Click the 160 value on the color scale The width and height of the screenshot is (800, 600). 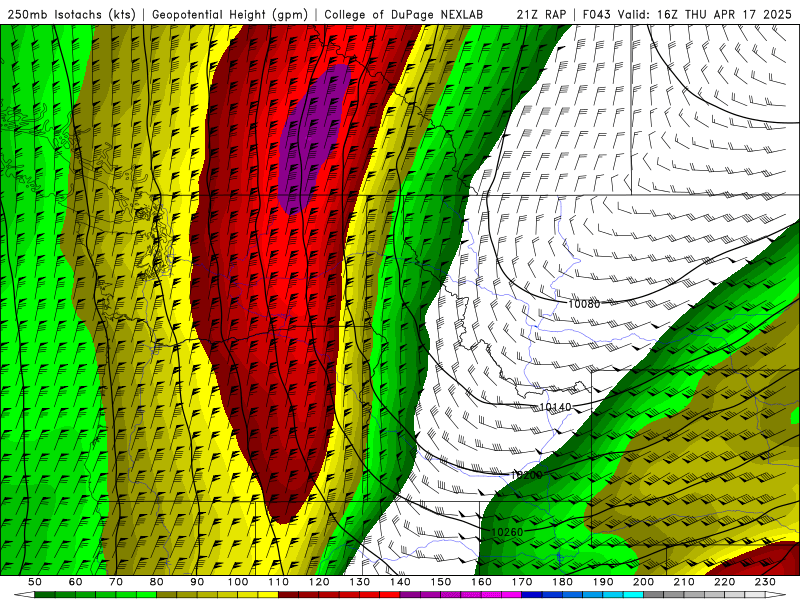[481, 582]
